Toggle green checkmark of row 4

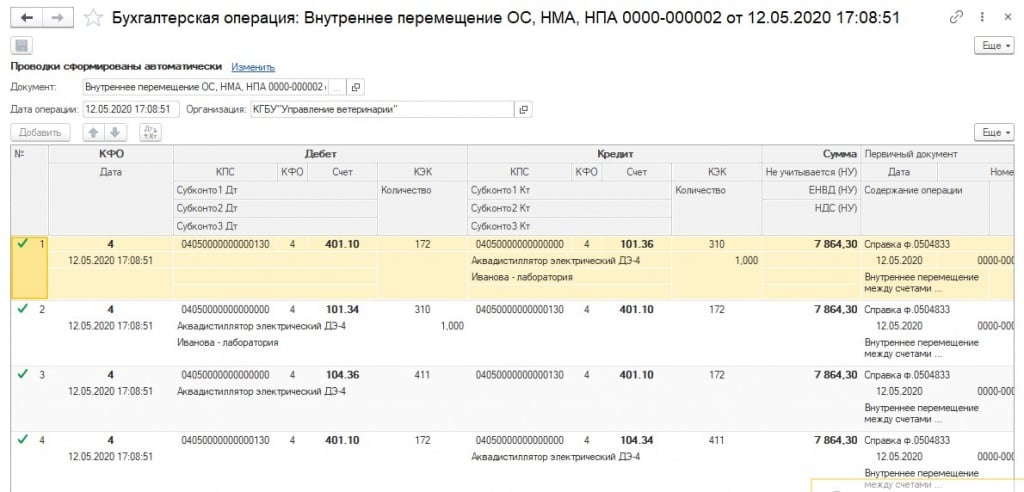pos(22,440)
